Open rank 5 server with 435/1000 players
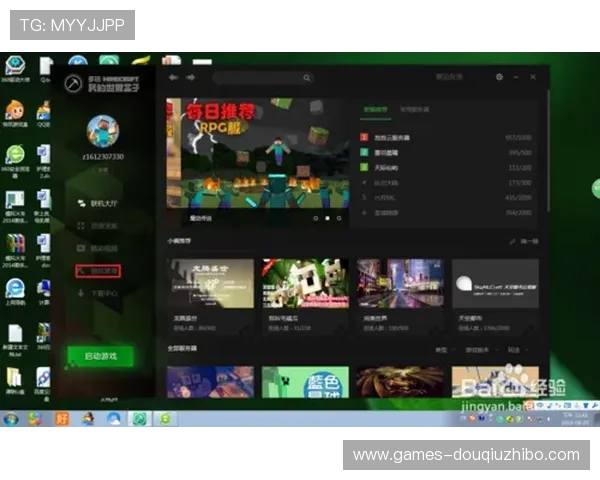 click(446, 198)
